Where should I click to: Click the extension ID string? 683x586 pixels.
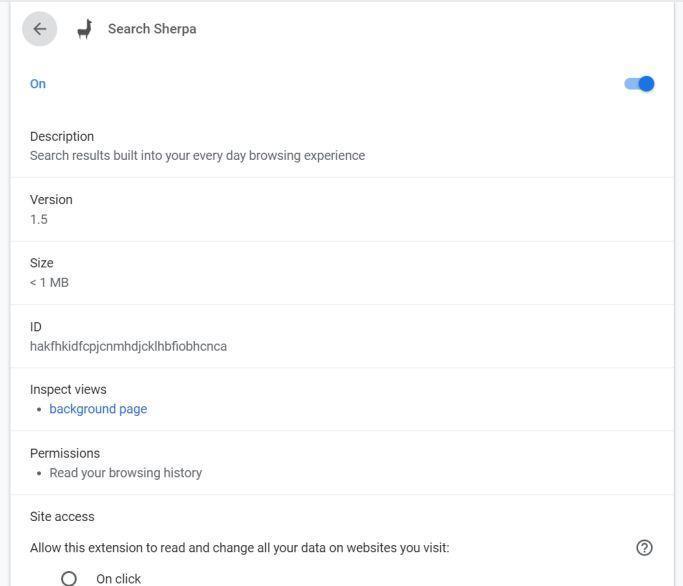(x=128, y=346)
